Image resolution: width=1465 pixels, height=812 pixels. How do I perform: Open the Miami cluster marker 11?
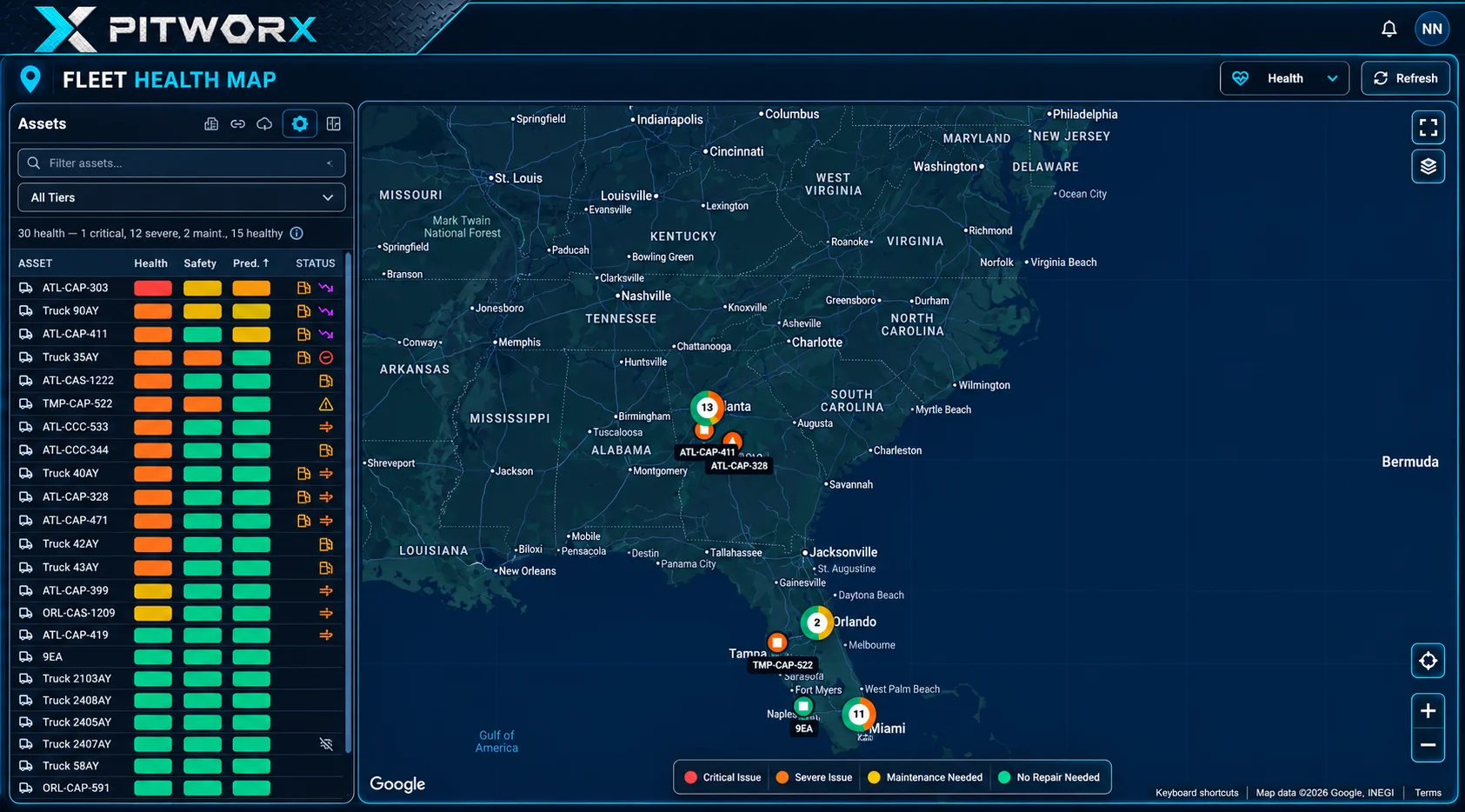coord(858,714)
